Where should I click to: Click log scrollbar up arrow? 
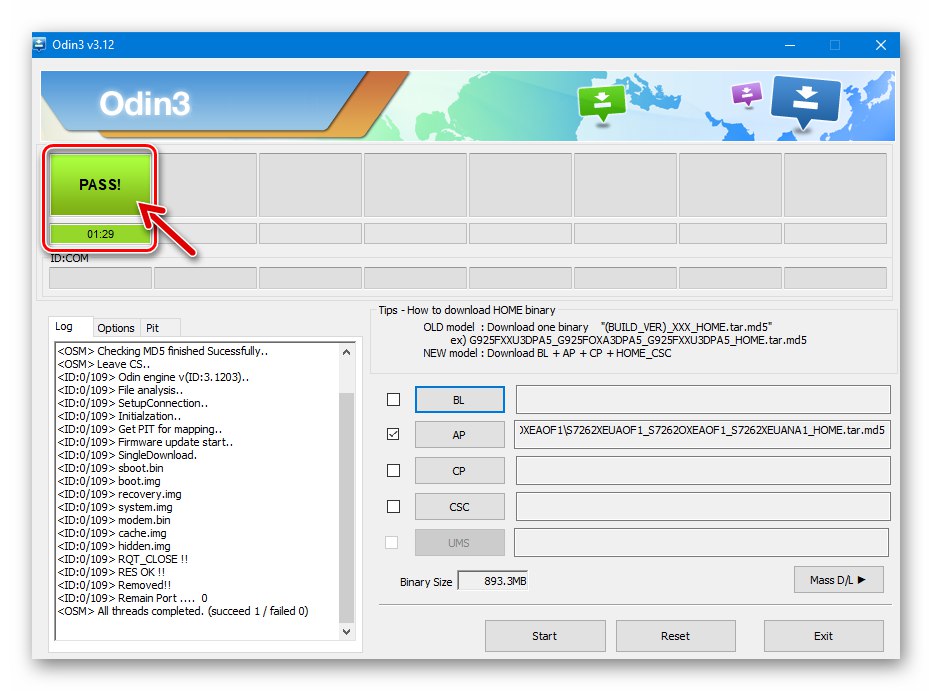click(x=347, y=352)
